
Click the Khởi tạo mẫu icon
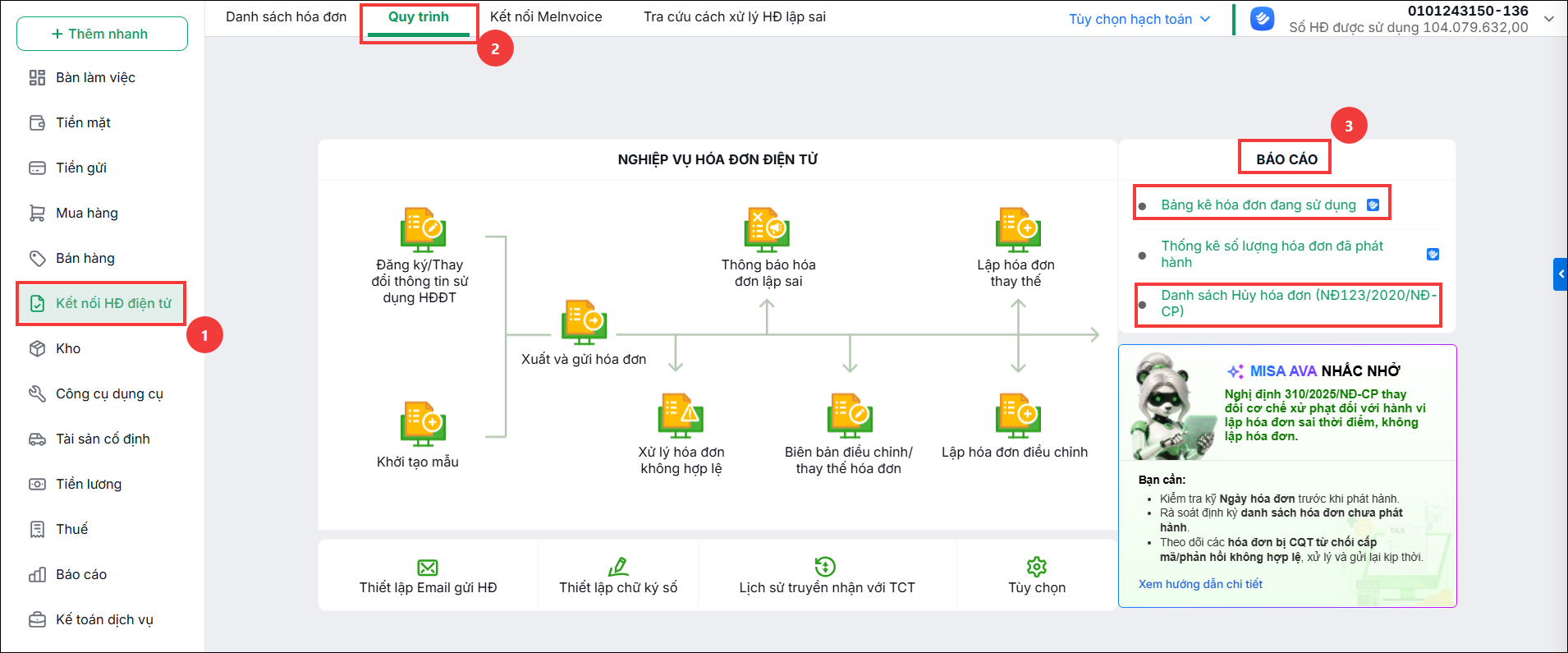(423, 424)
